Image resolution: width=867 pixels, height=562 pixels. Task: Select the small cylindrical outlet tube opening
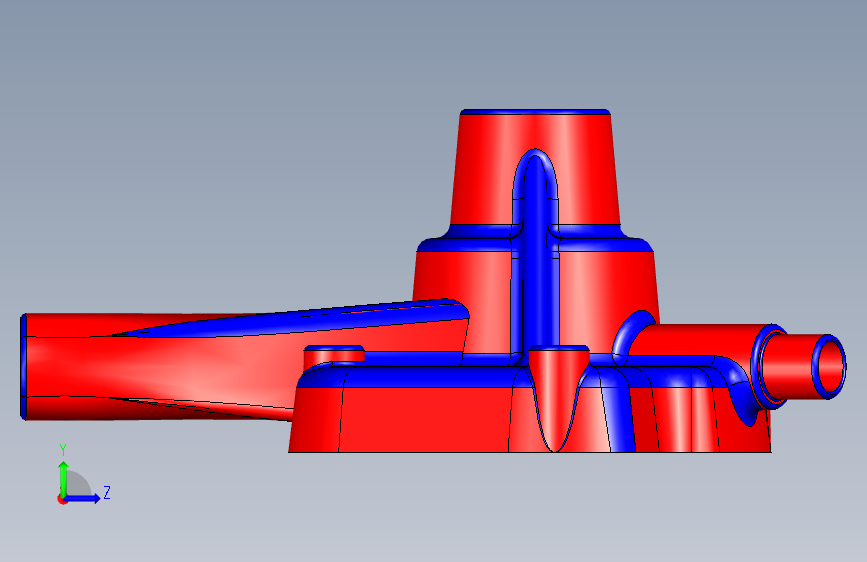pos(829,366)
